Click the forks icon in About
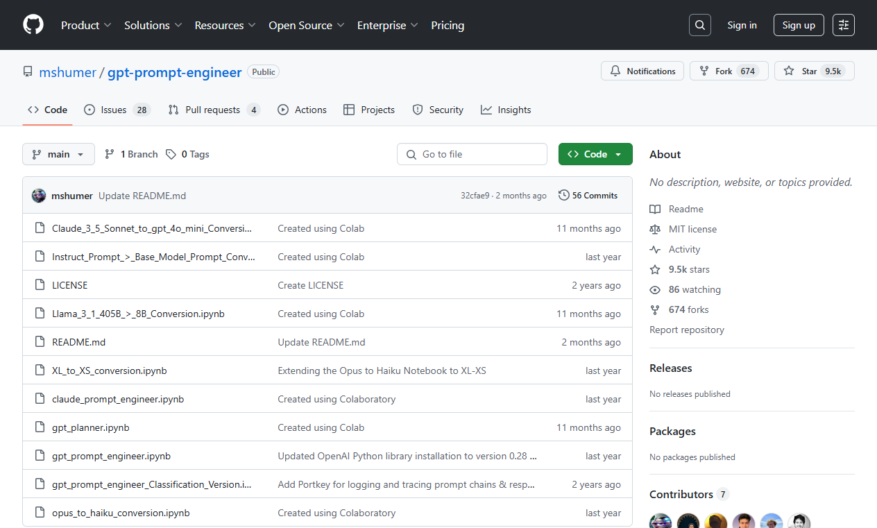 (x=655, y=309)
